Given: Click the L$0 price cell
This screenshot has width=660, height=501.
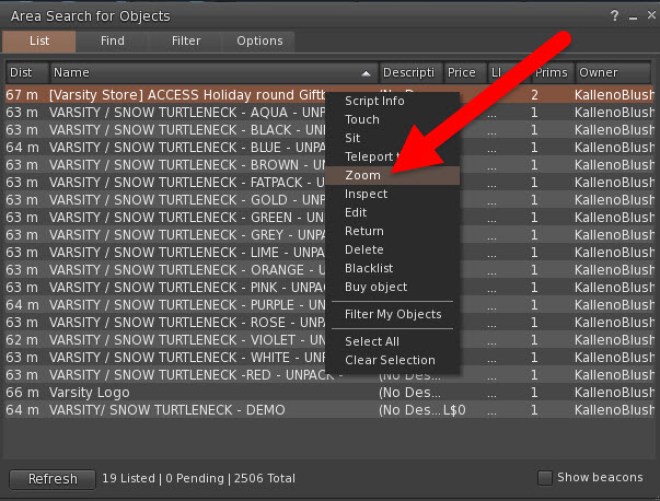Looking at the screenshot, I should [x=454, y=410].
